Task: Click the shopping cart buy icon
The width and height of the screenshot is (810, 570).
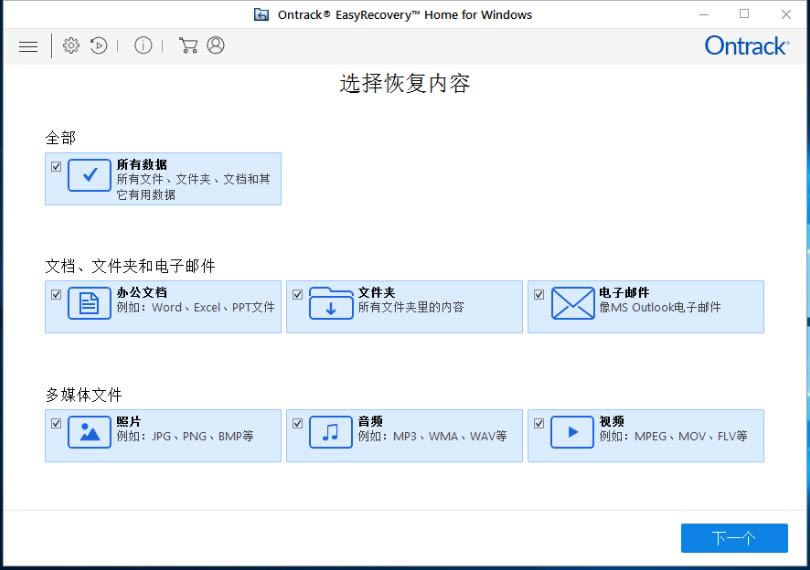Action: coord(188,45)
